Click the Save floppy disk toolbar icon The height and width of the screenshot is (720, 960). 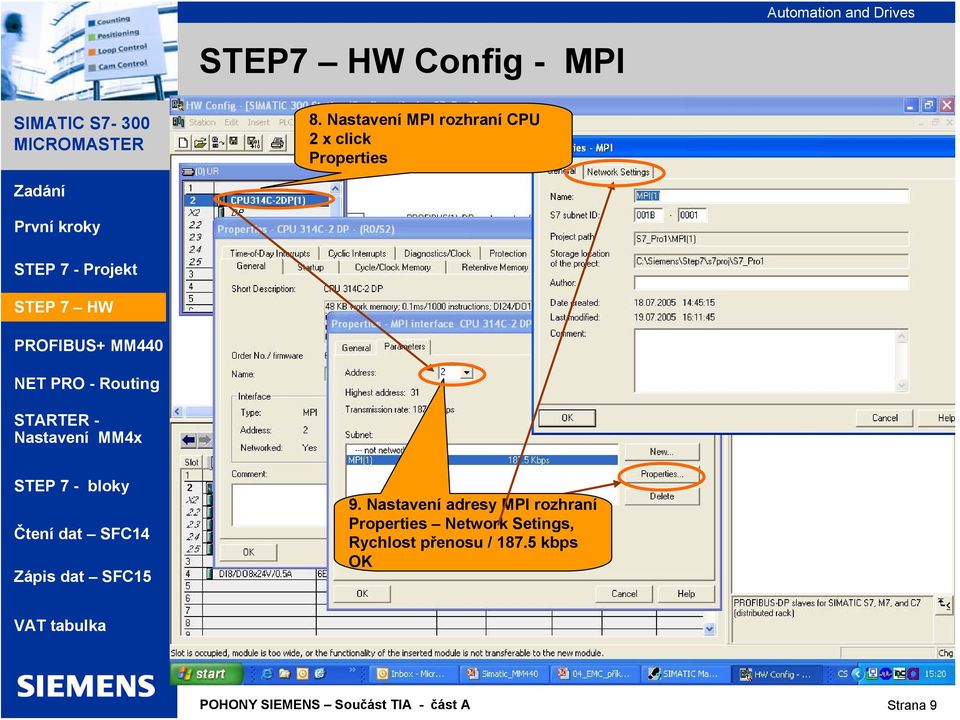coord(233,143)
